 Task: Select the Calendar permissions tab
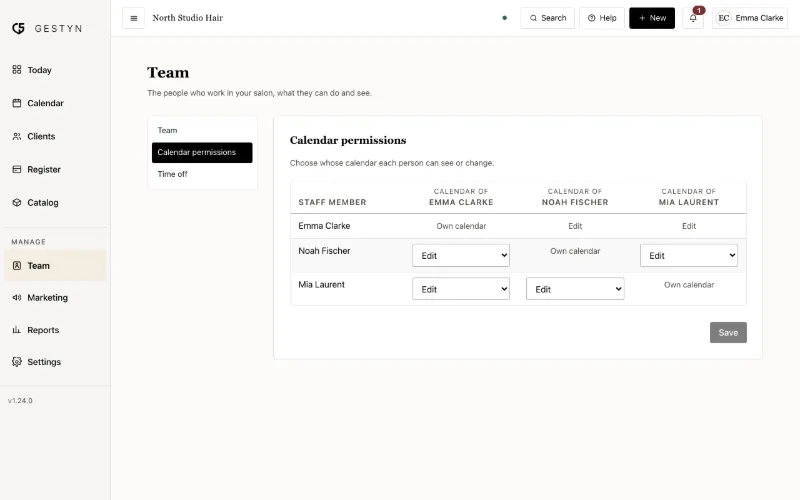(x=202, y=153)
